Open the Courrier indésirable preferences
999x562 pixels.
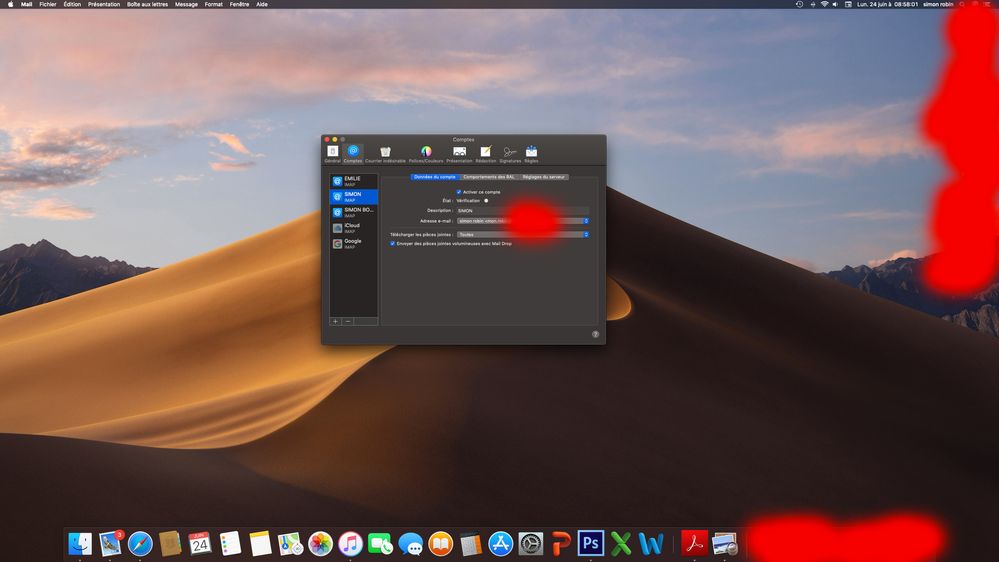pos(385,153)
